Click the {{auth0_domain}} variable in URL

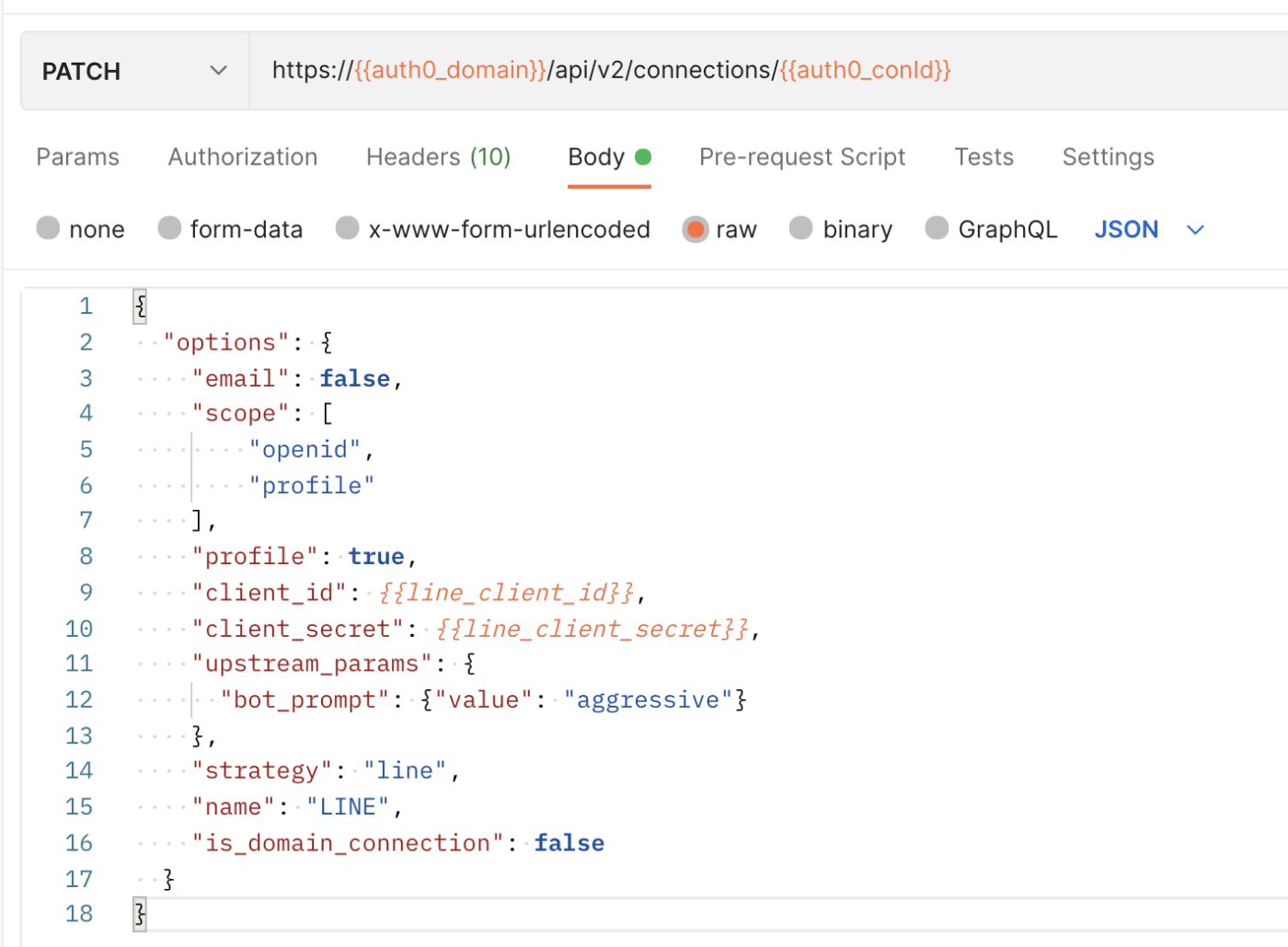[451, 70]
